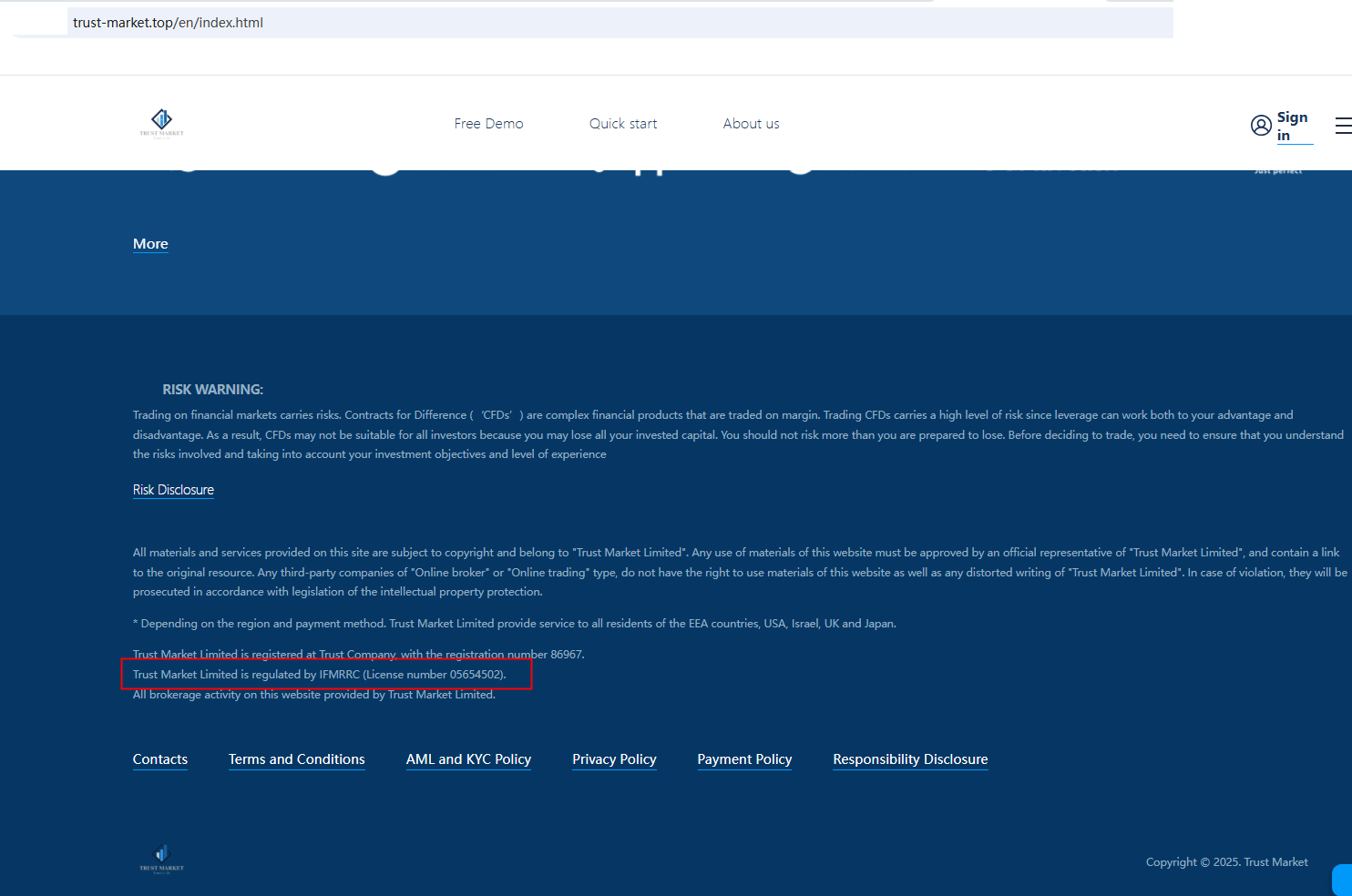Image resolution: width=1352 pixels, height=896 pixels.
Task: Click the Copyright © 2025 Trust Market text
Action: pos(1227,862)
